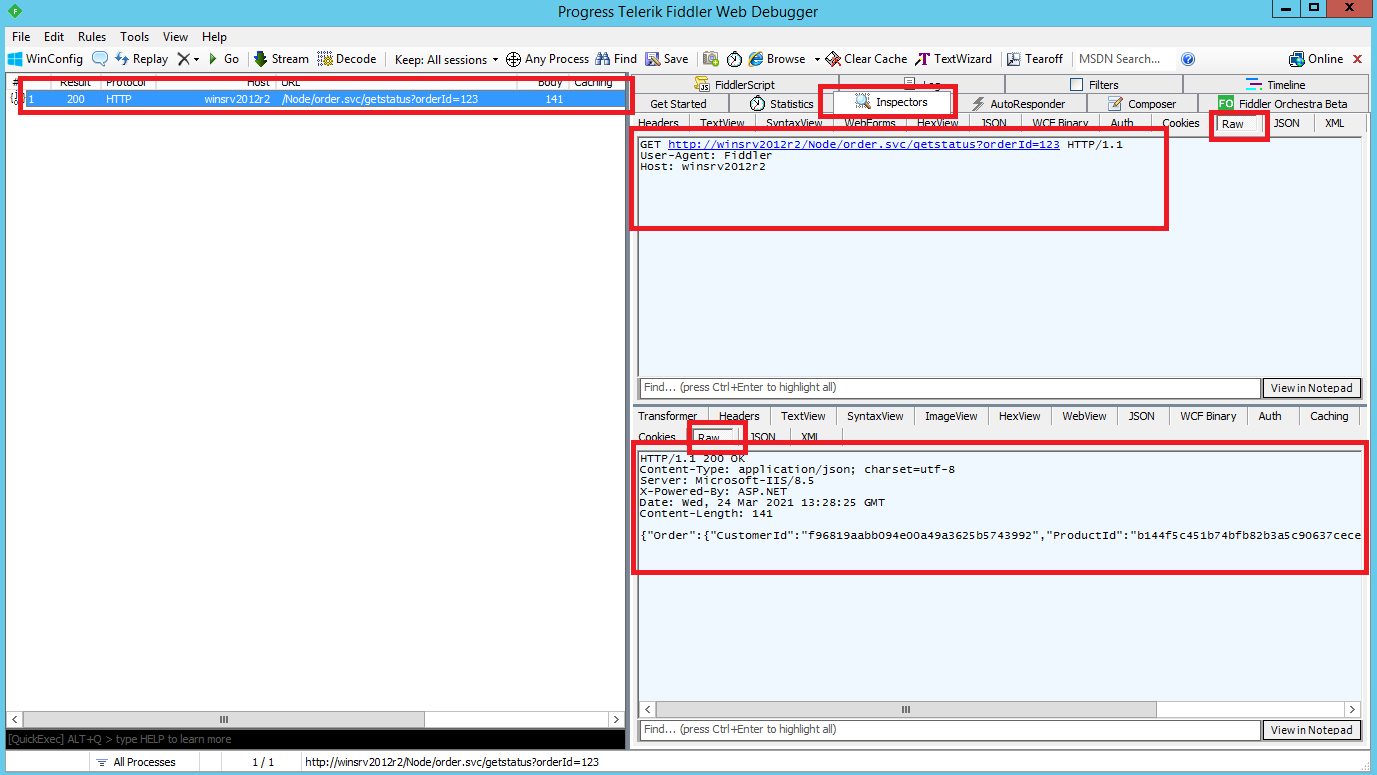Focus the response Find input box
The width and height of the screenshot is (1377, 775).
coord(949,730)
